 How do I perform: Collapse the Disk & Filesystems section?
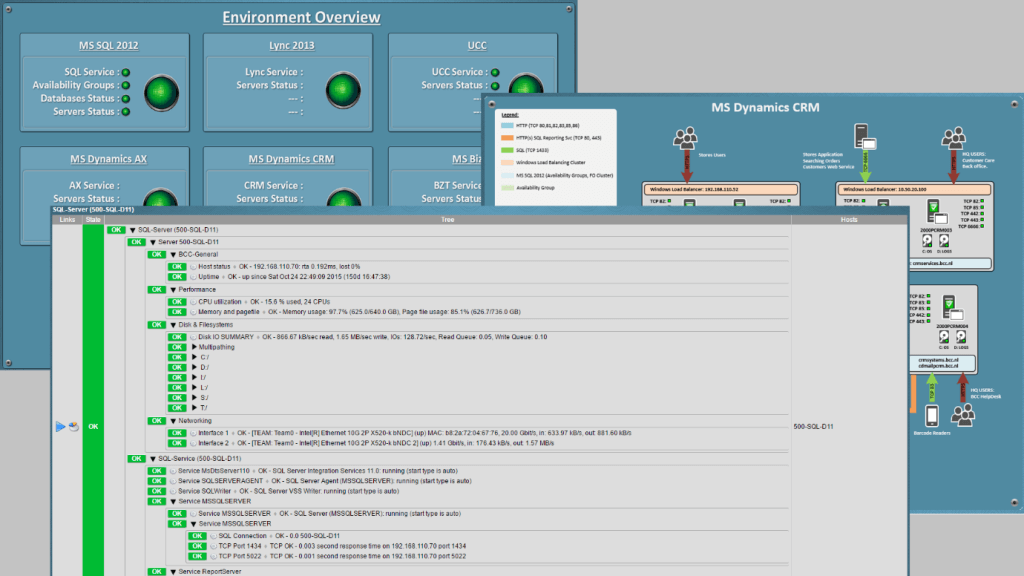173,325
